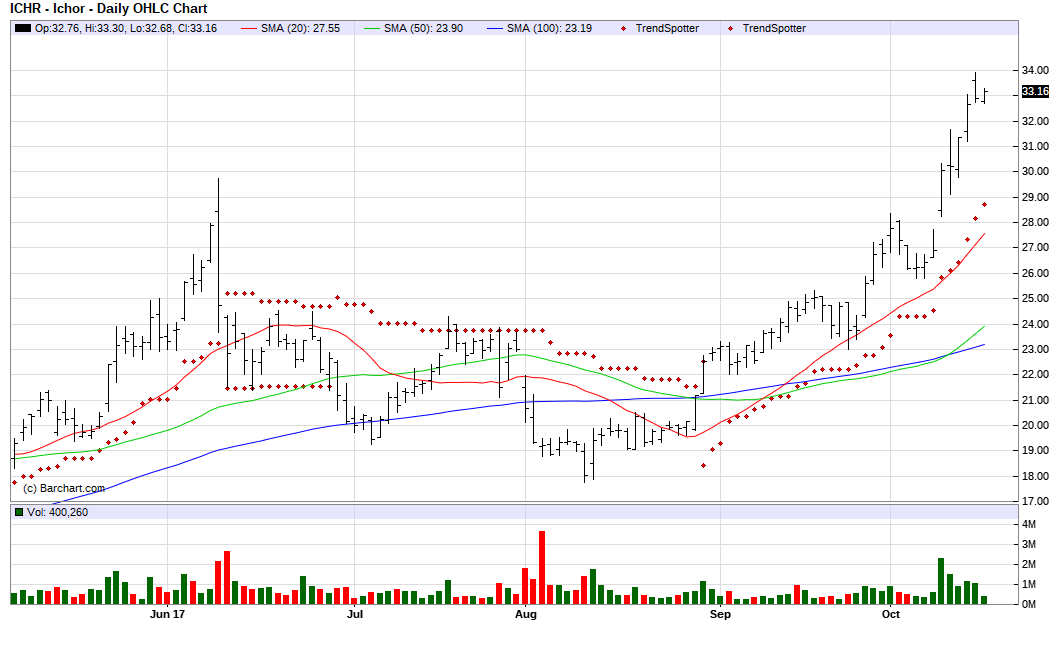The image size is (1060, 645).
Task: Click the 21.00 price axis label
Action: coord(1035,400)
